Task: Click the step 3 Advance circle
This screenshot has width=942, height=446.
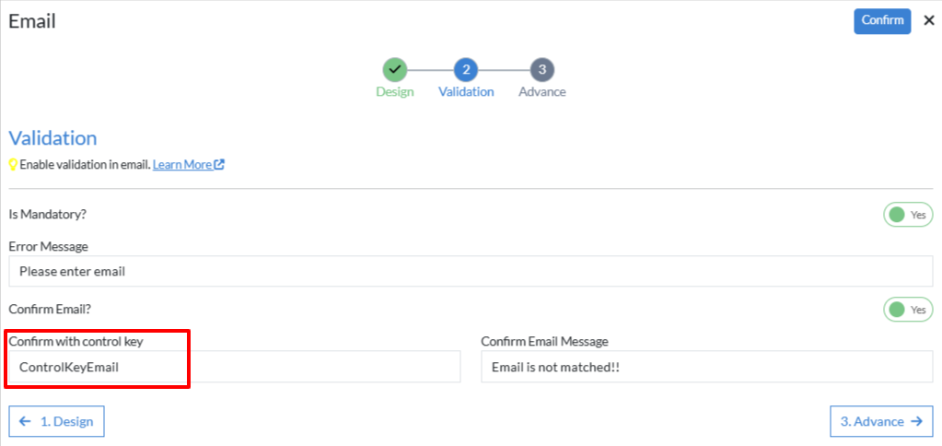Action: [x=542, y=70]
